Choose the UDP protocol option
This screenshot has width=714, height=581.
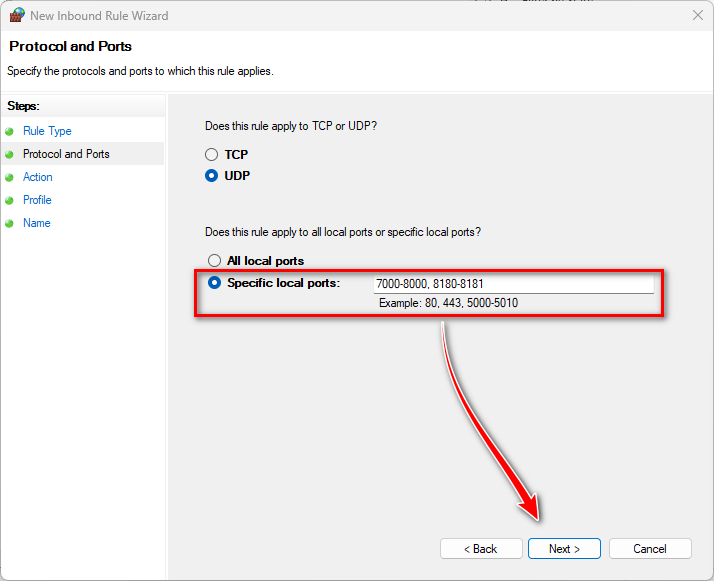point(211,176)
